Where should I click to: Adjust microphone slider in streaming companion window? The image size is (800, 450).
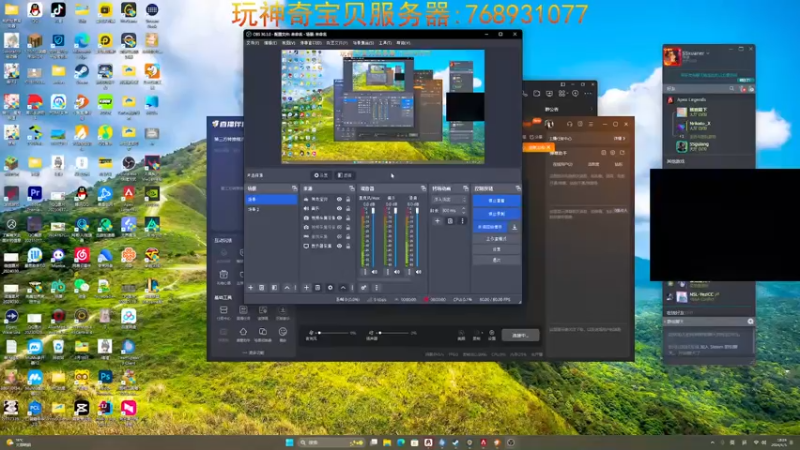[333, 333]
